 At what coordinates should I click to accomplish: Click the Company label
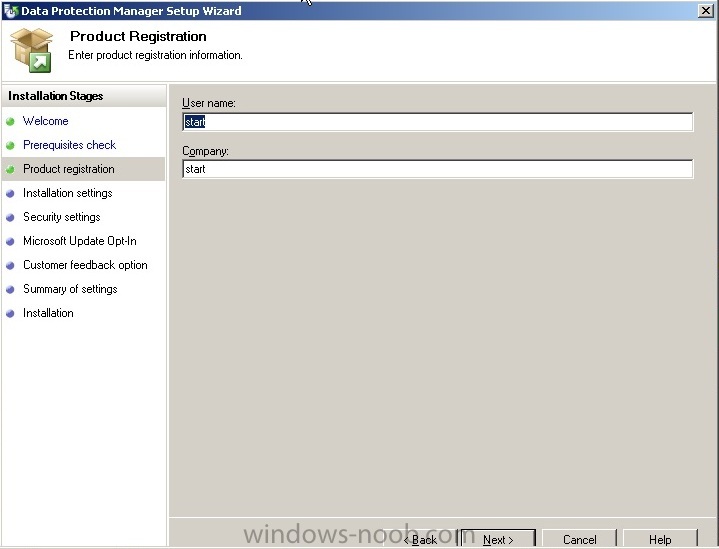tap(205, 151)
